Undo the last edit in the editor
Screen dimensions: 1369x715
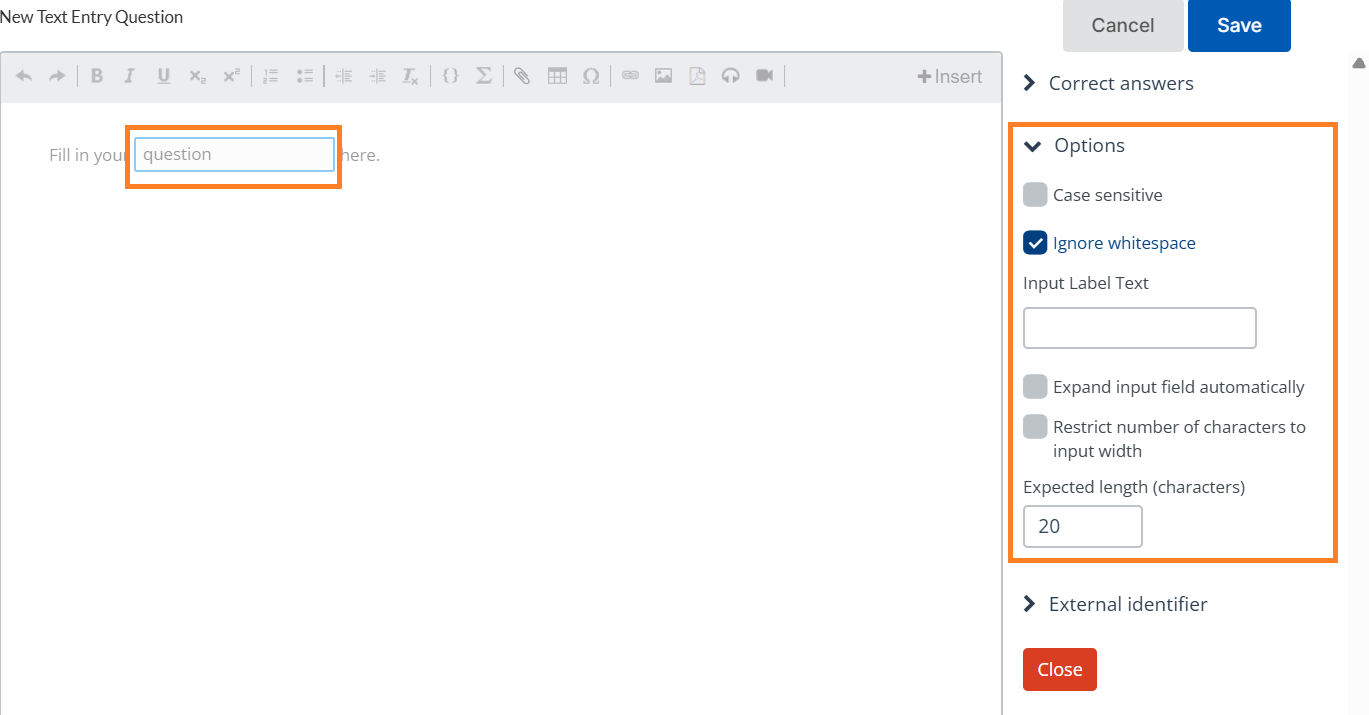tap(24, 76)
